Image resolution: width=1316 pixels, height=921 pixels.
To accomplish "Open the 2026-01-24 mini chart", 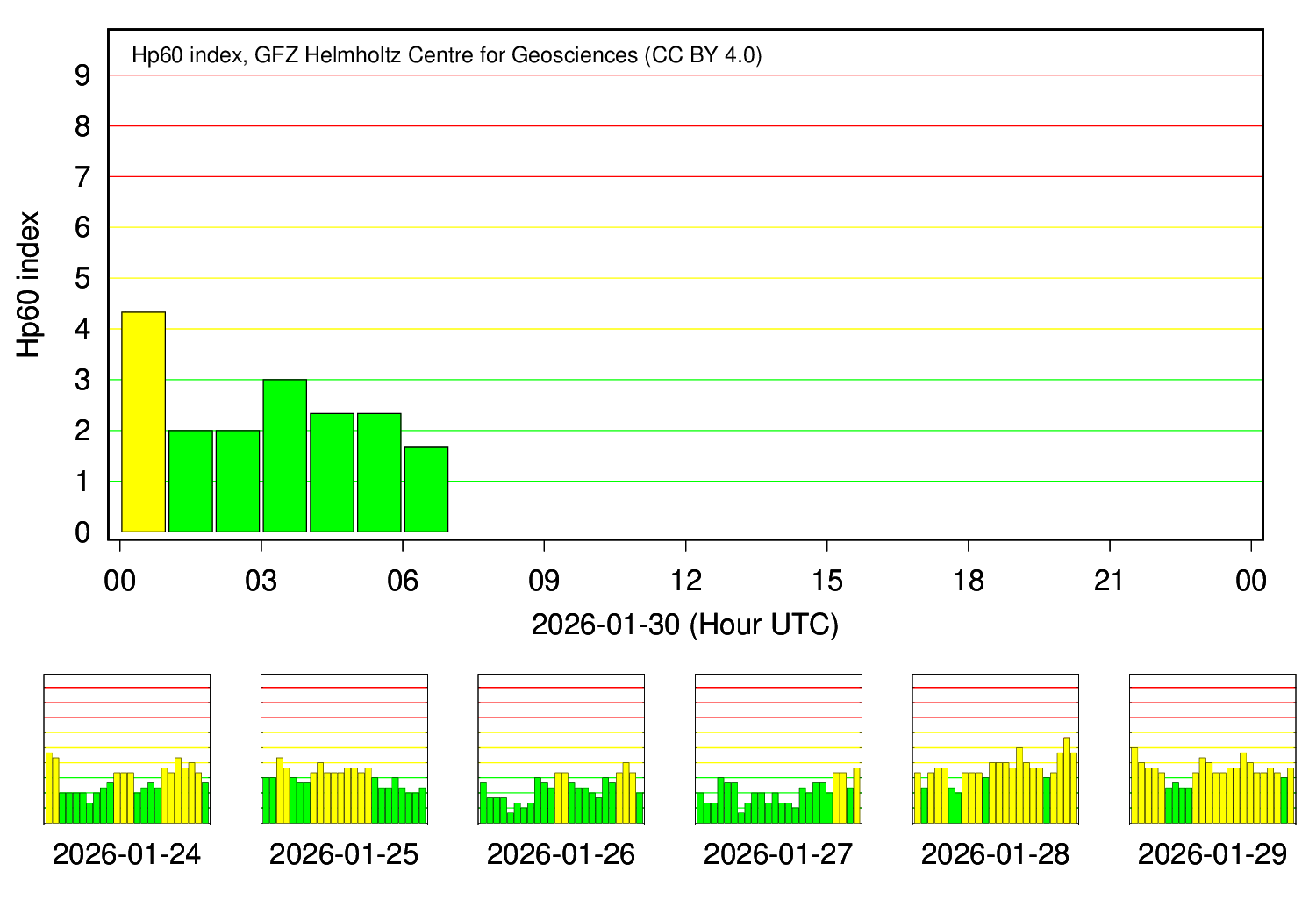I will 128,750.
